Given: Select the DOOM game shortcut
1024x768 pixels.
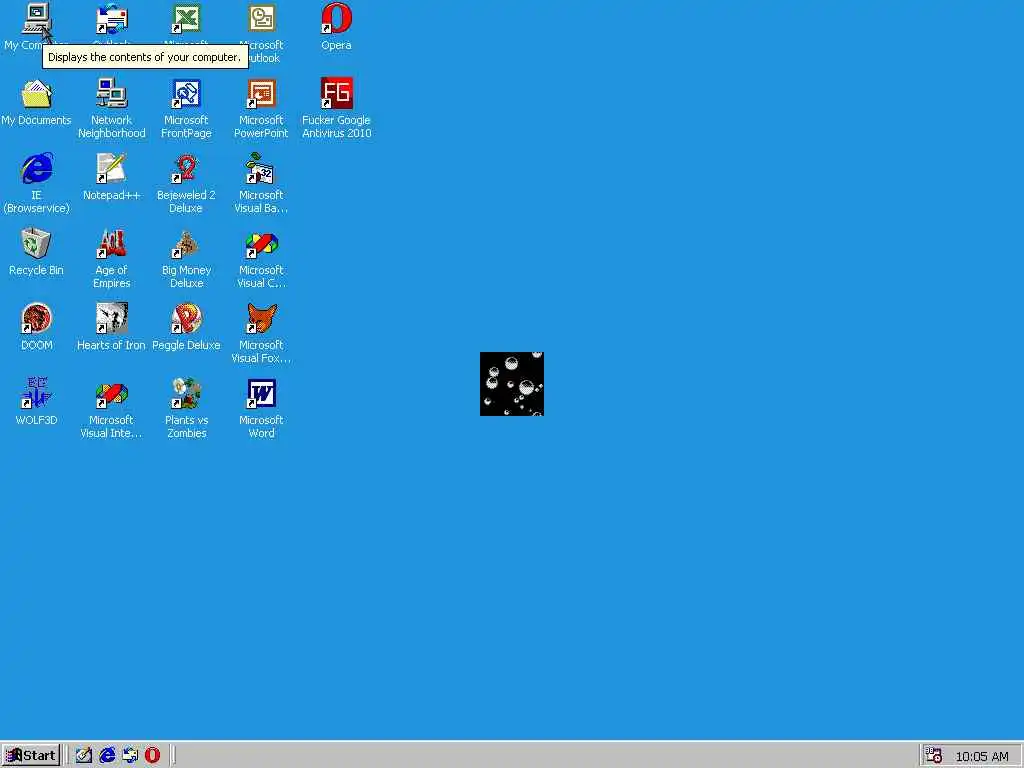Looking at the screenshot, I should tap(37, 319).
